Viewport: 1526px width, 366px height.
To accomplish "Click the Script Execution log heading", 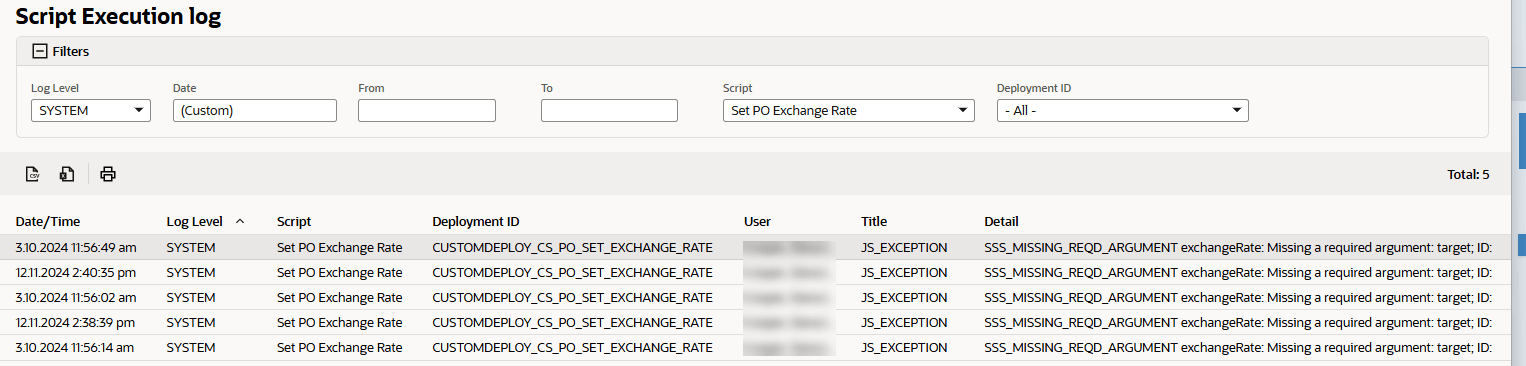I will pyautogui.click(x=118, y=16).
